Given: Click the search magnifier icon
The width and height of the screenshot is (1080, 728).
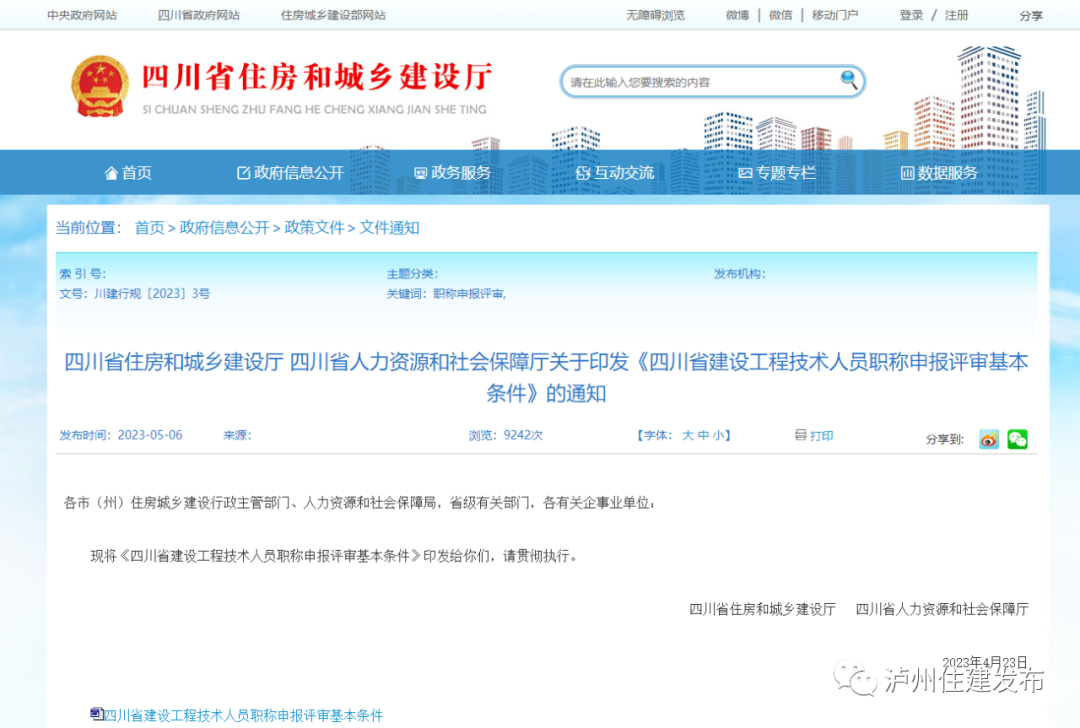Looking at the screenshot, I should (x=846, y=81).
